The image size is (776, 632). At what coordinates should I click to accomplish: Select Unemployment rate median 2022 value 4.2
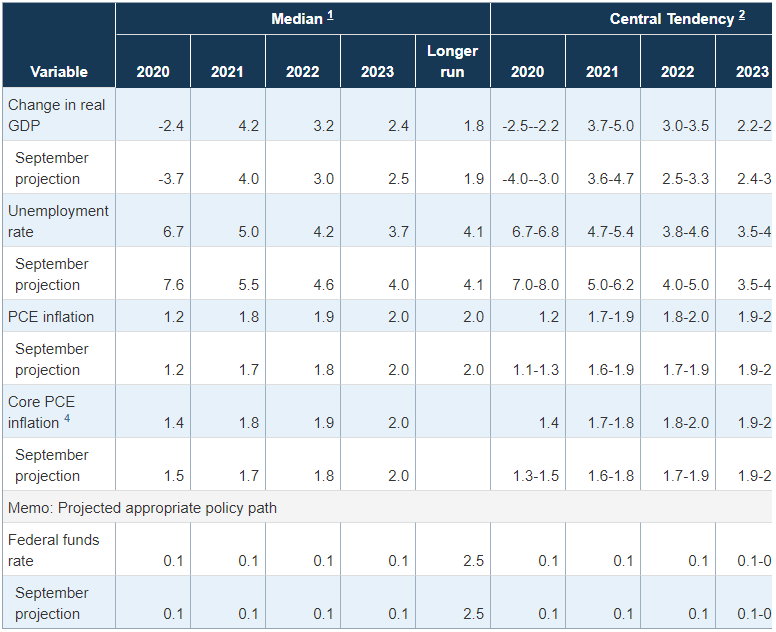point(323,232)
